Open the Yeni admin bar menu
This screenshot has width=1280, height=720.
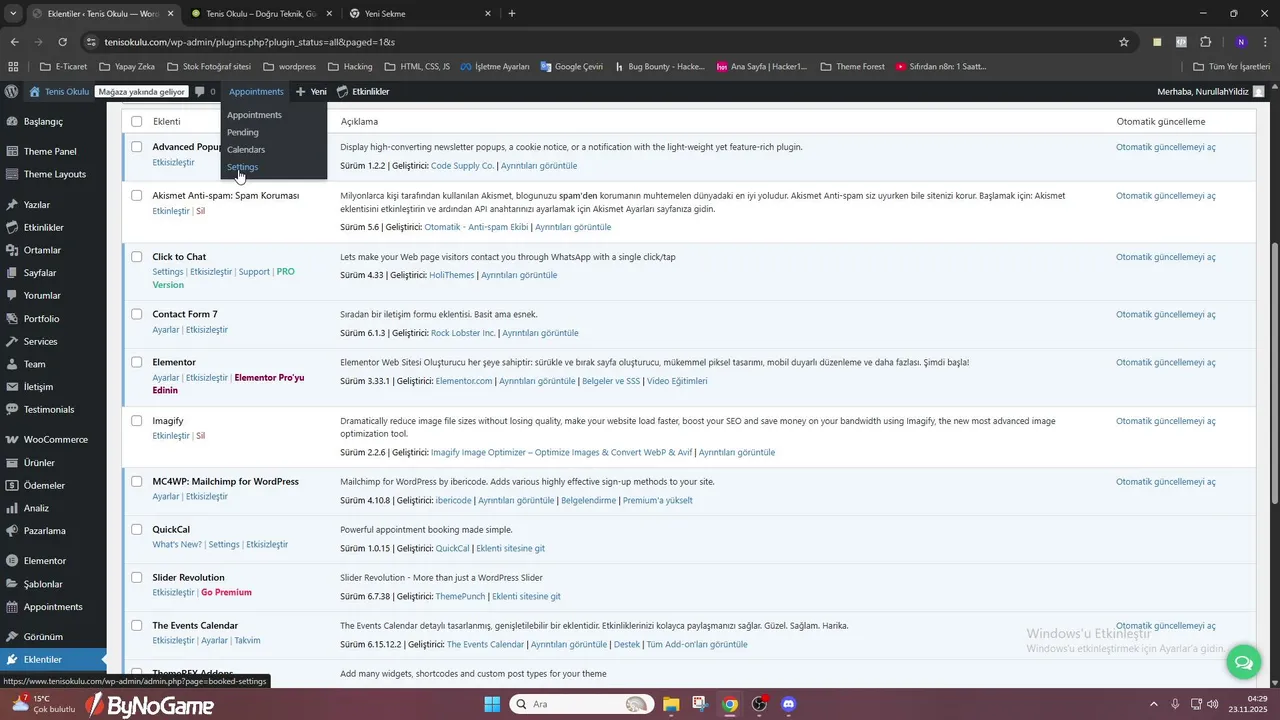click(311, 91)
